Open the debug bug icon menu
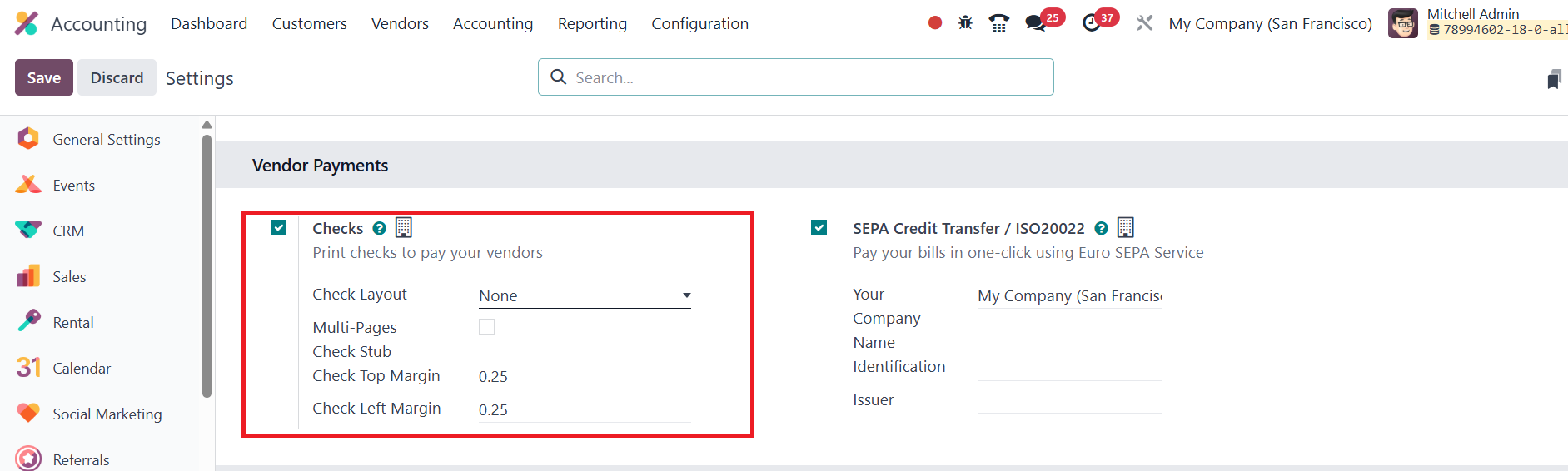 coord(965,23)
